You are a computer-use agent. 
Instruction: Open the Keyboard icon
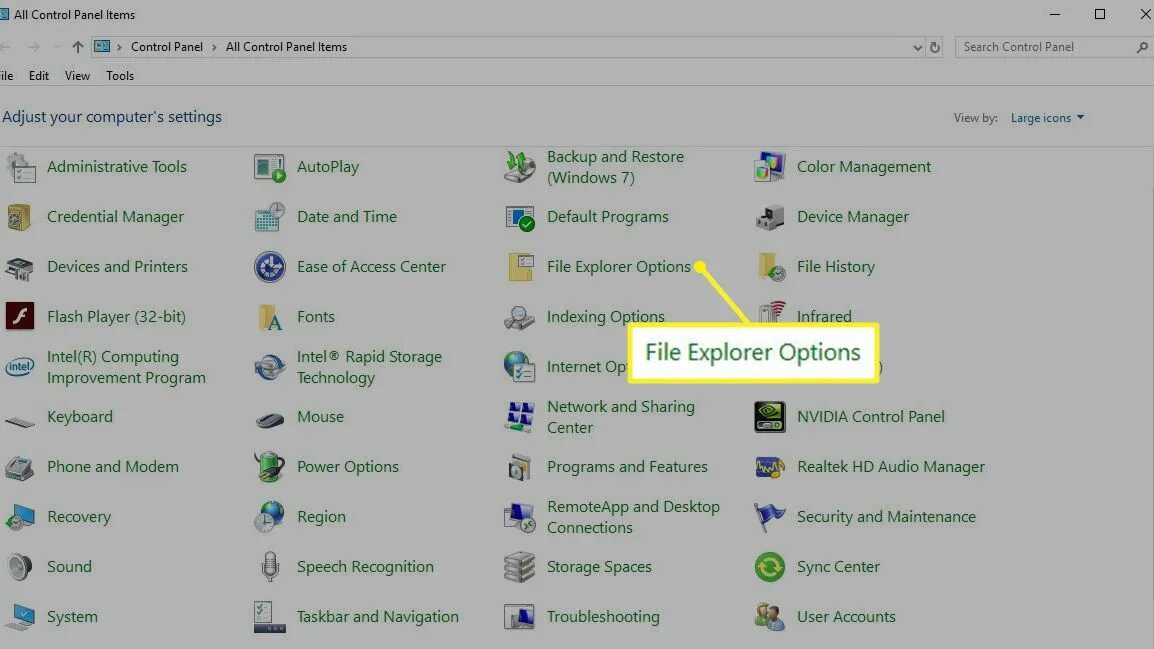point(20,421)
